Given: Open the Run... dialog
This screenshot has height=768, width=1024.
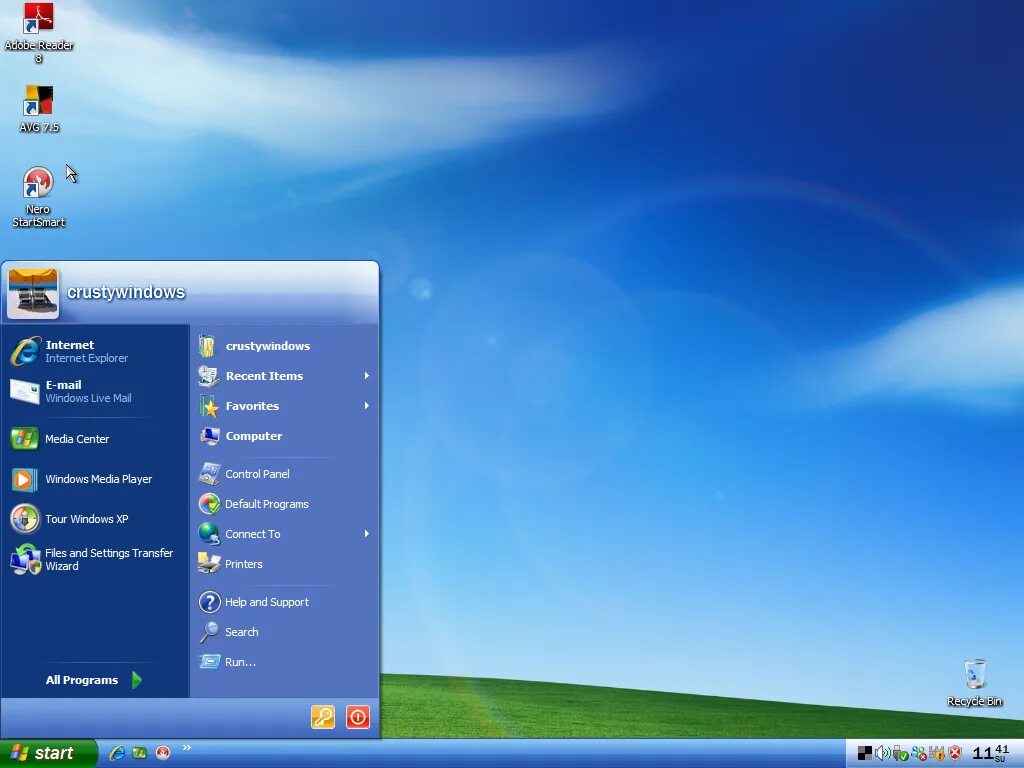Looking at the screenshot, I should (x=285, y=662).
